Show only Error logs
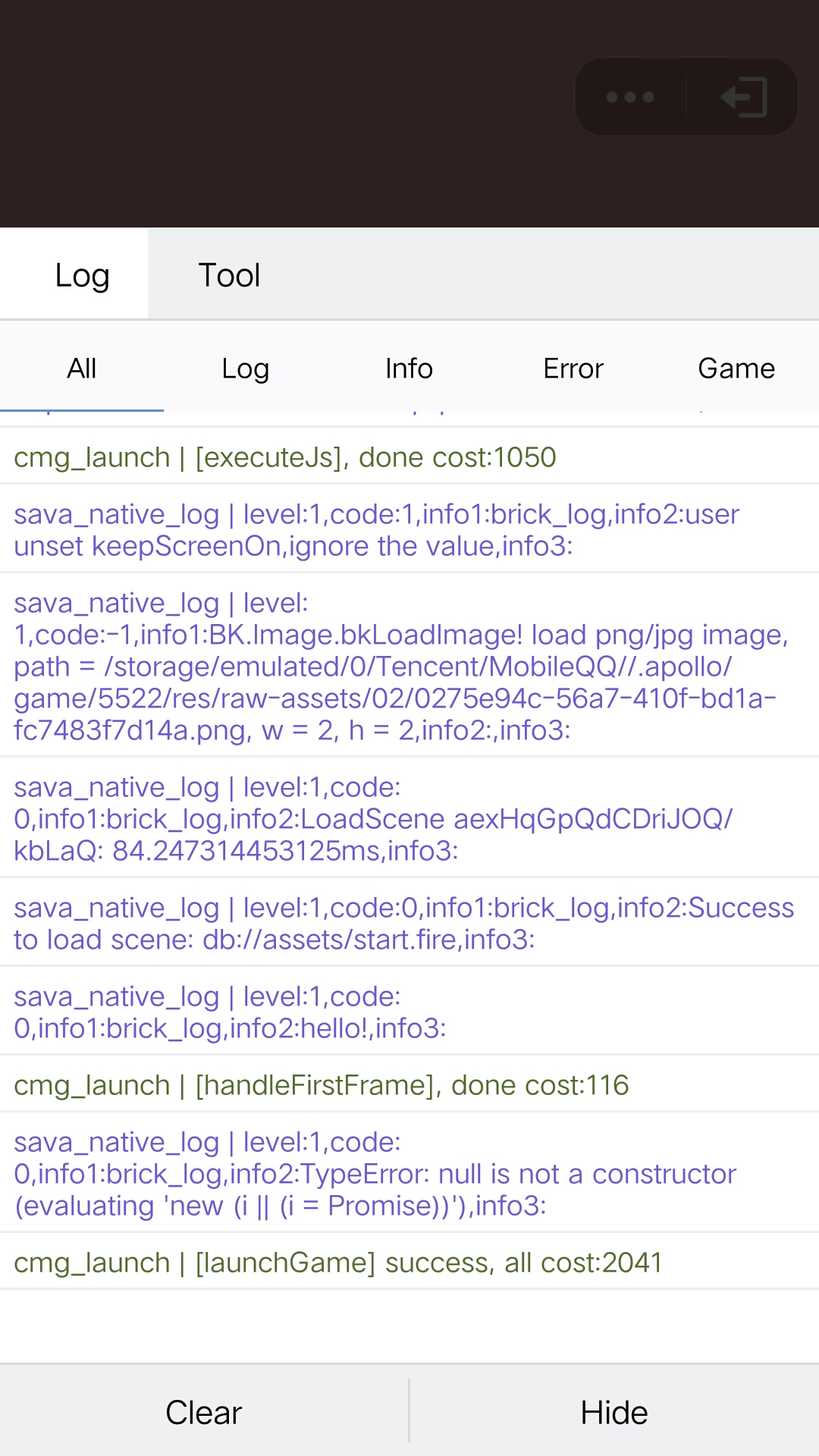819x1456 pixels. (x=573, y=369)
